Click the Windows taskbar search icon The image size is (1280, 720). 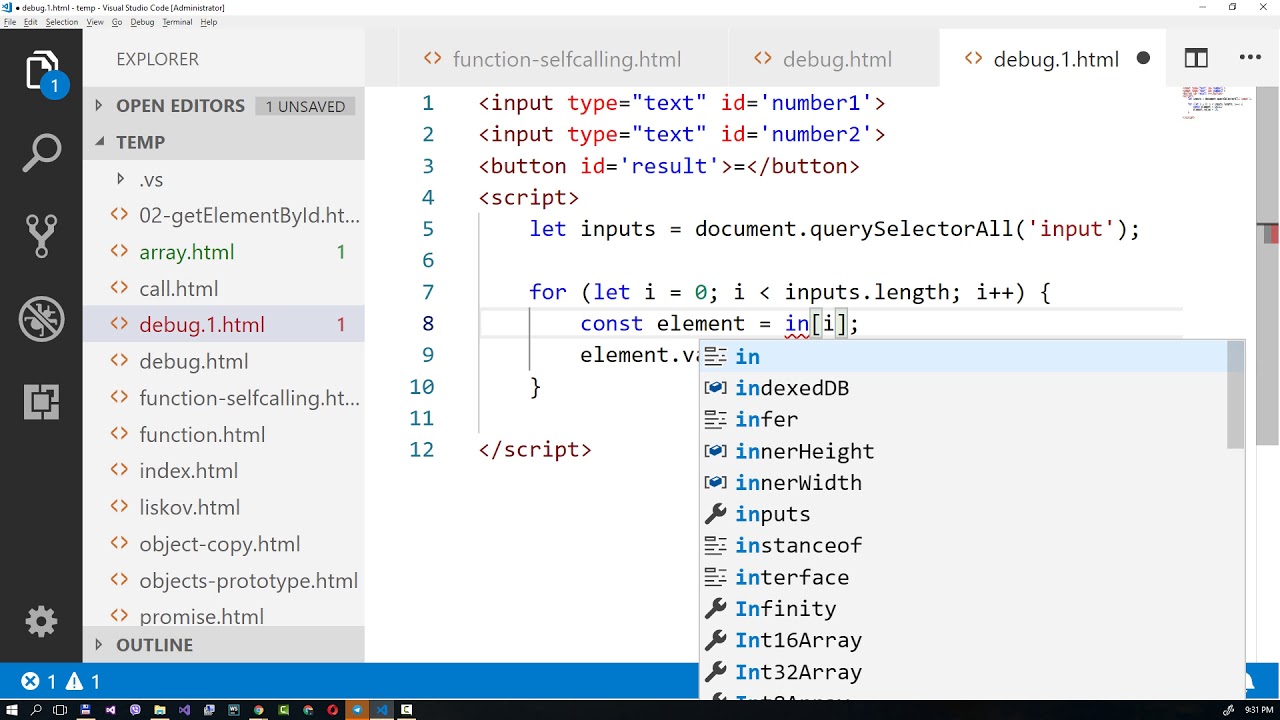[x=36, y=710]
